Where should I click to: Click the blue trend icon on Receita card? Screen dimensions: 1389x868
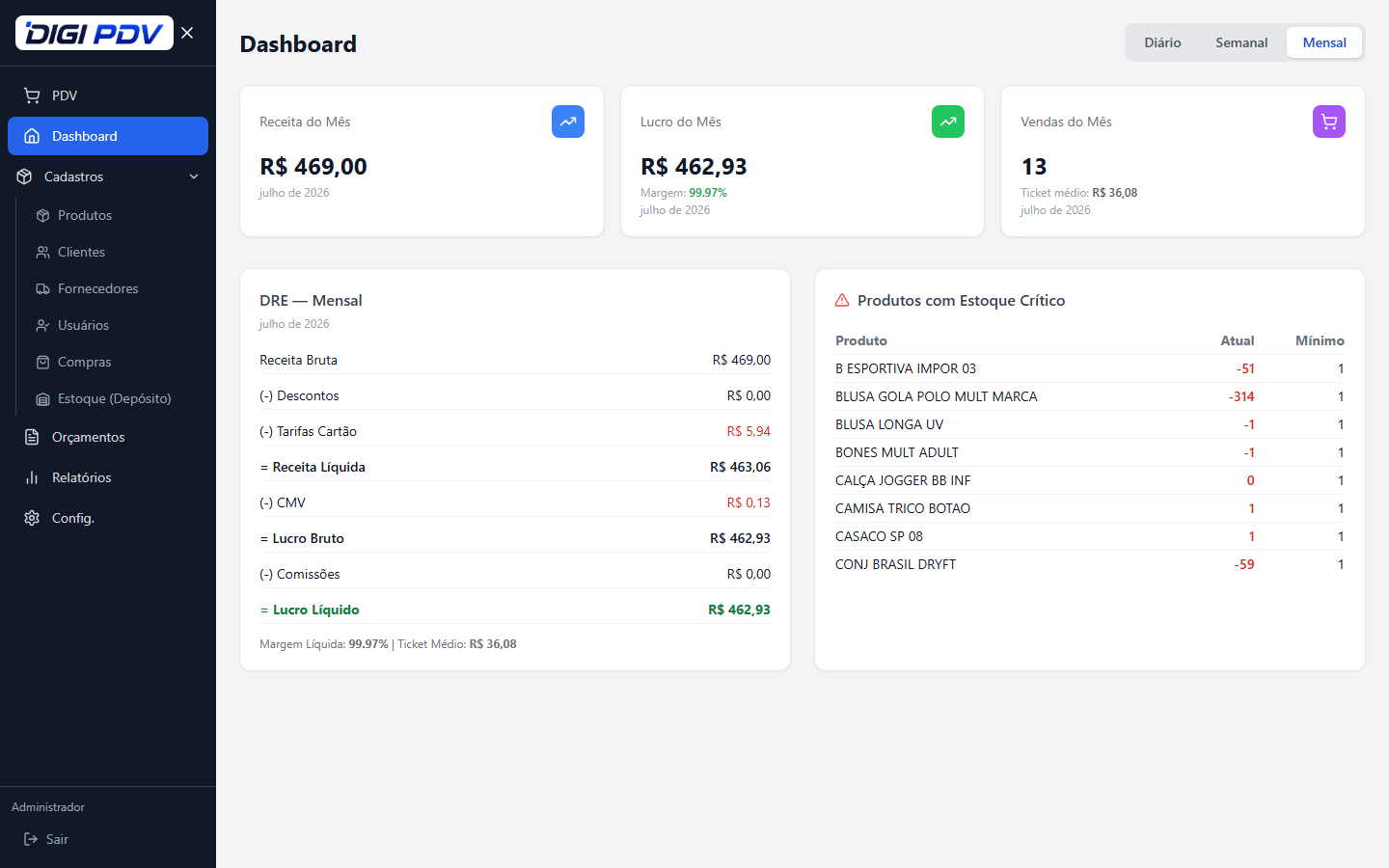click(x=568, y=122)
